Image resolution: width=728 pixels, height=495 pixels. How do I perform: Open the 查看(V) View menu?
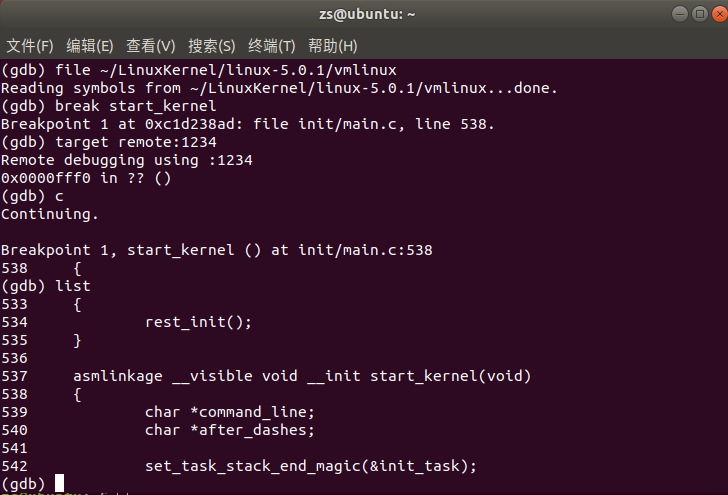(150, 46)
